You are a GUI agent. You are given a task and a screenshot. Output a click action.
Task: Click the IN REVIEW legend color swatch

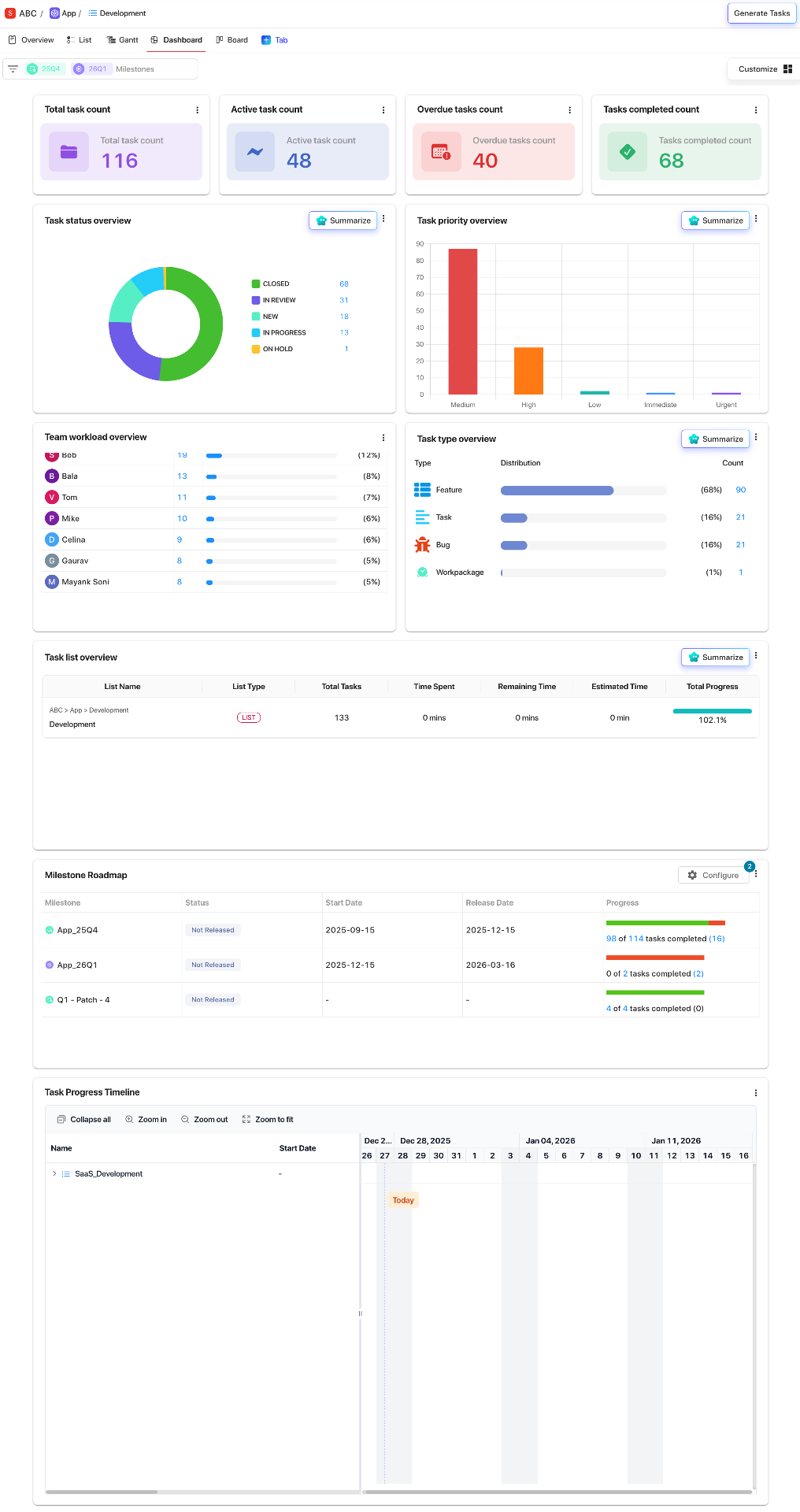click(x=256, y=300)
